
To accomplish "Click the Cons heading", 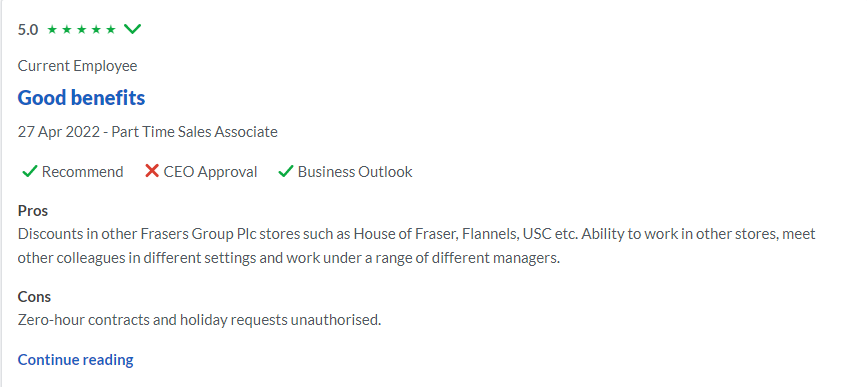I will pyautogui.click(x=34, y=297).
